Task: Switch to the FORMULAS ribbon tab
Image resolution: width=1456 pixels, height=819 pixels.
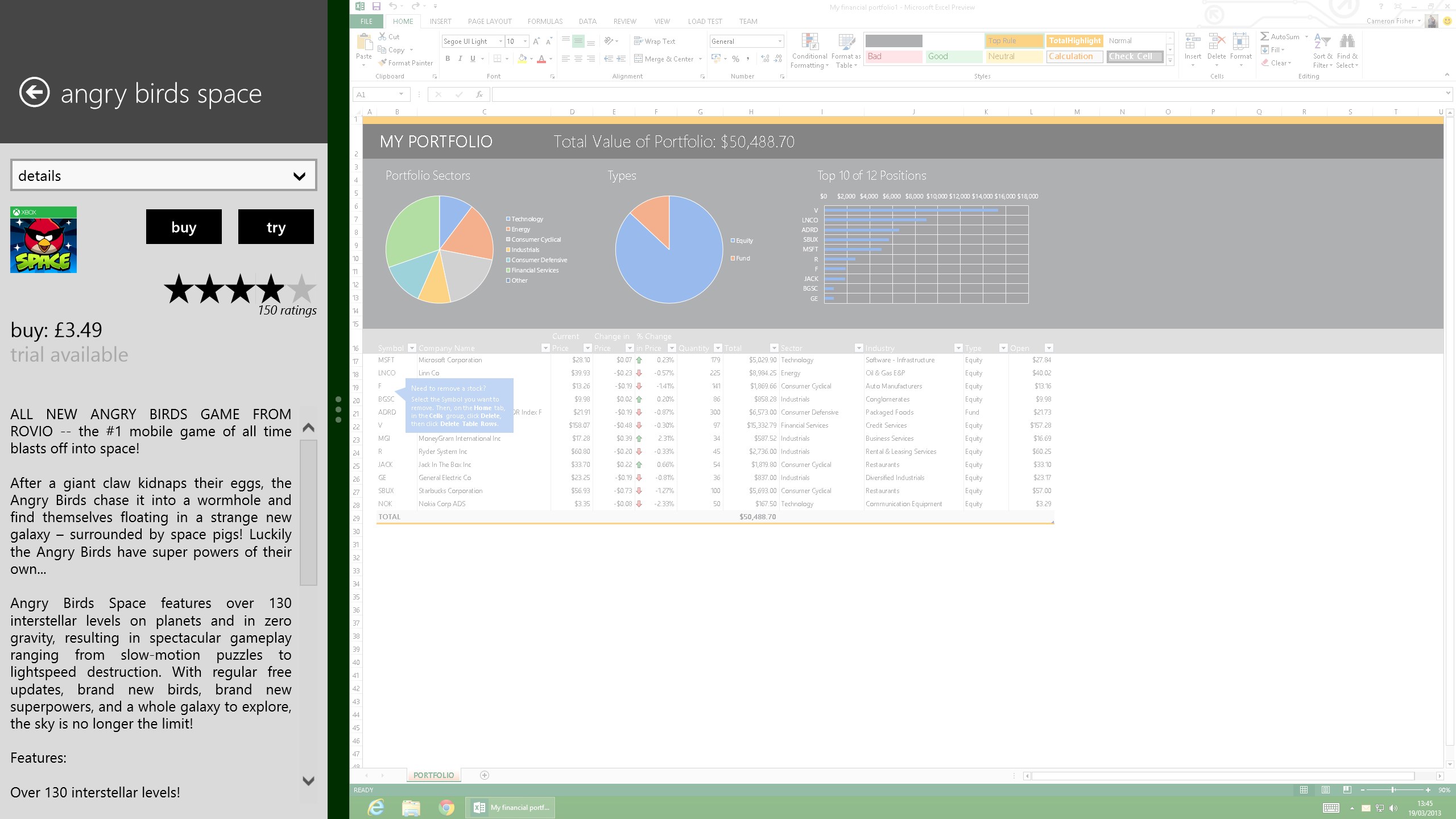Action: click(544, 21)
